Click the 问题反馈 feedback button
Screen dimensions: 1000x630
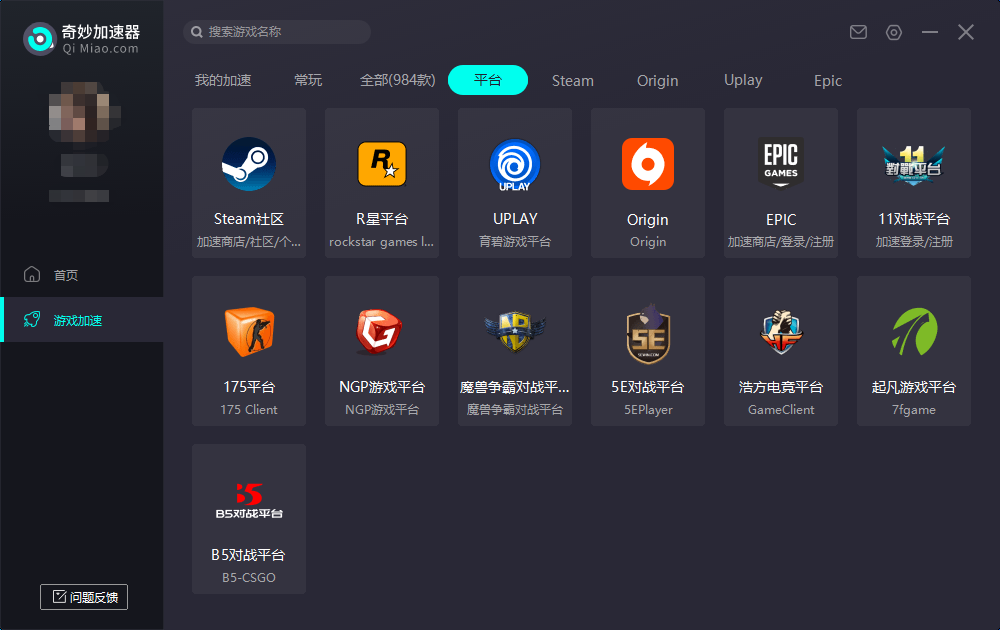(83, 597)
